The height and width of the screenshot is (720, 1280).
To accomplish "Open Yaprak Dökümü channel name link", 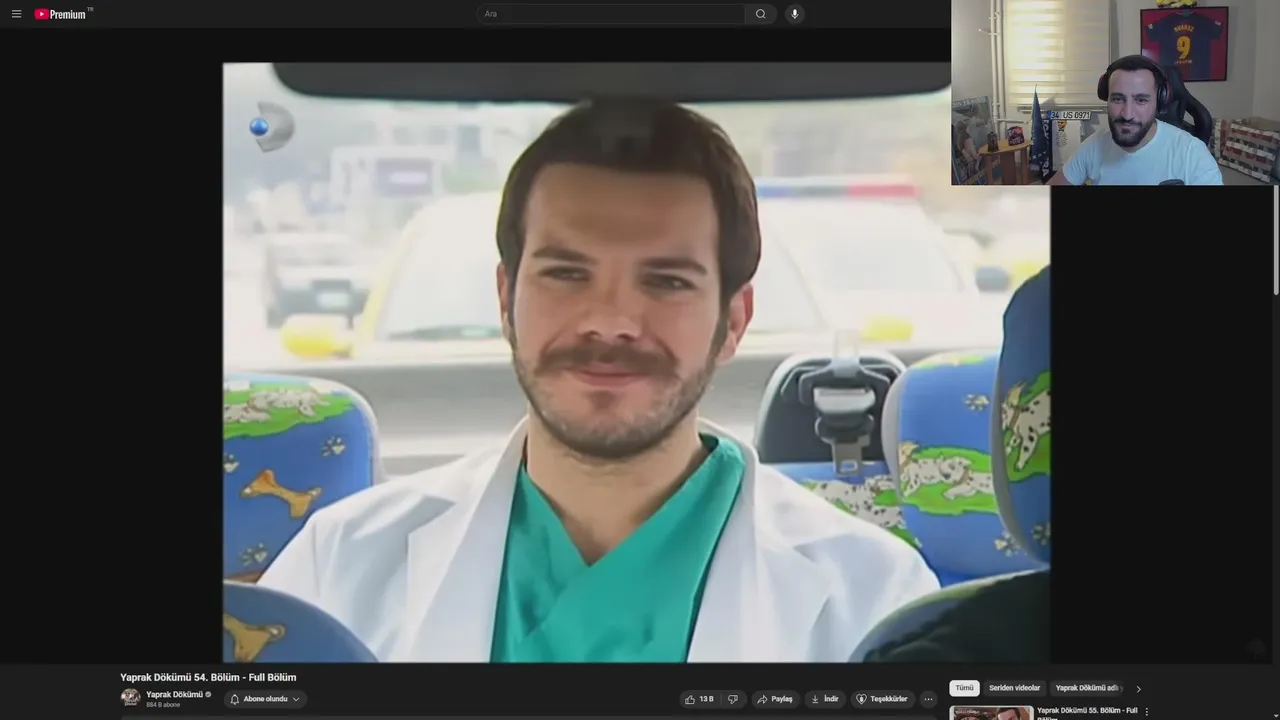I will point(174,694).
